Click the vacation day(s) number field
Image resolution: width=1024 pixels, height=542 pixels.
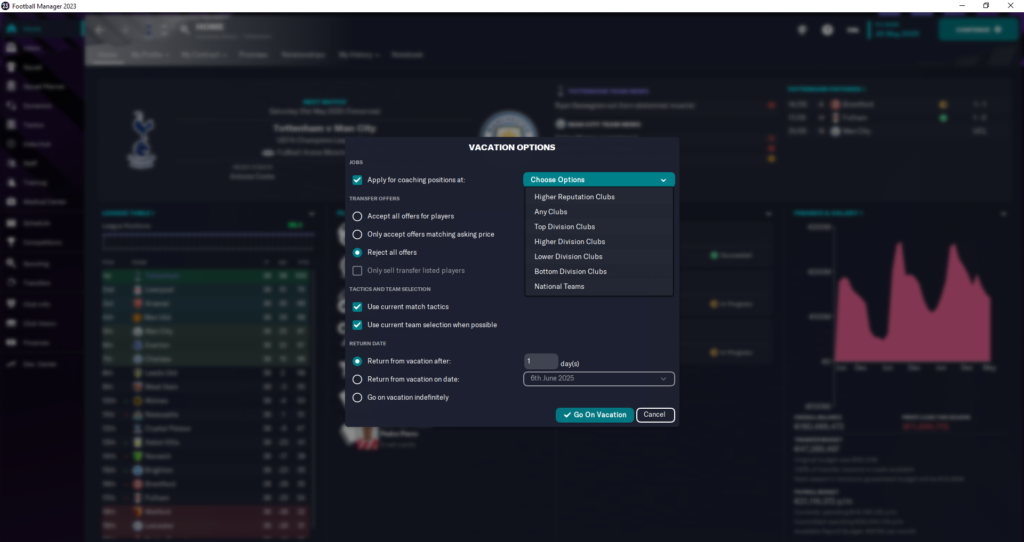(540, 361)
